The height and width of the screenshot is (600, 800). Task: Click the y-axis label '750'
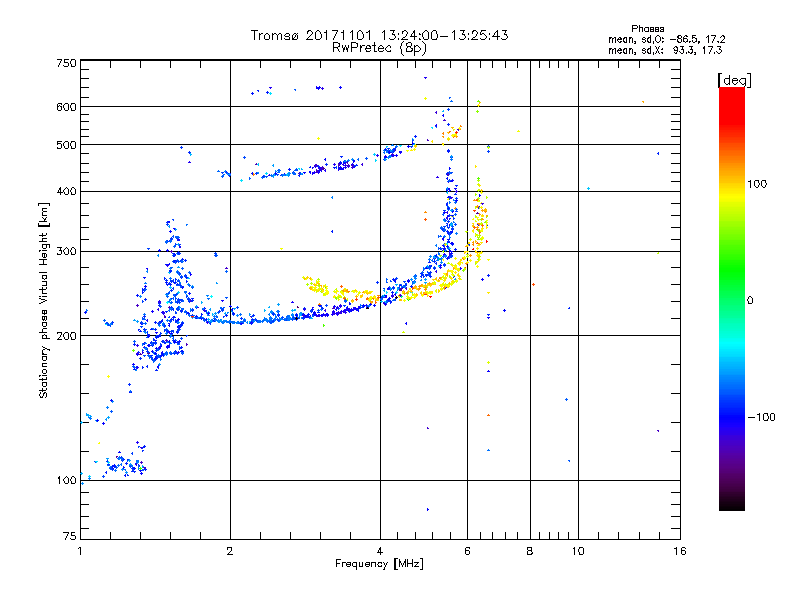tap(66, 63)
